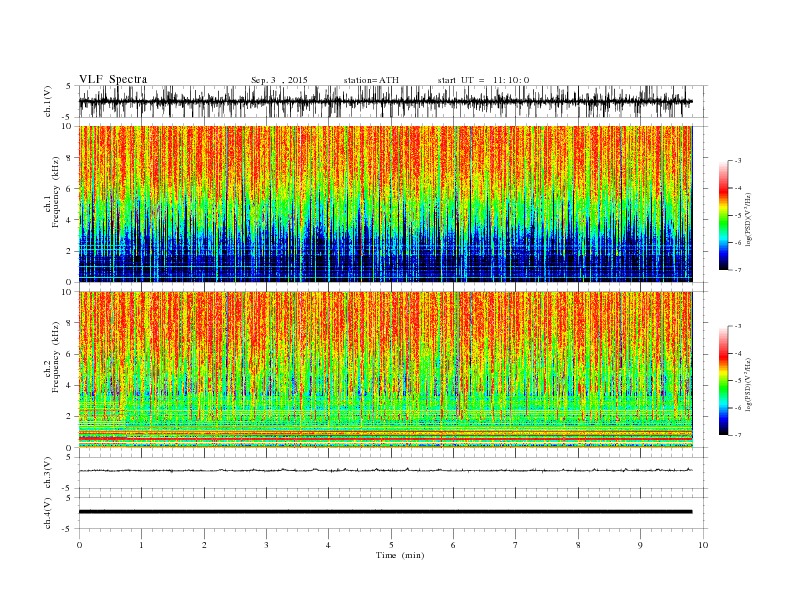The width and height of the screenshot is (792, 612).
Task: Click the x-axis tick label "1"
Action: tap(142, 545)
